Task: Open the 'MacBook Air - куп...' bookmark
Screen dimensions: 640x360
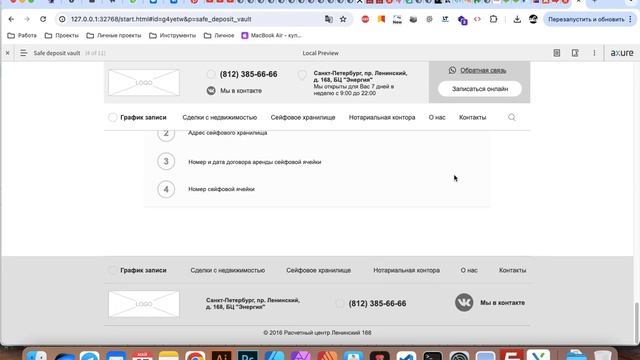Action: point(271,36)
